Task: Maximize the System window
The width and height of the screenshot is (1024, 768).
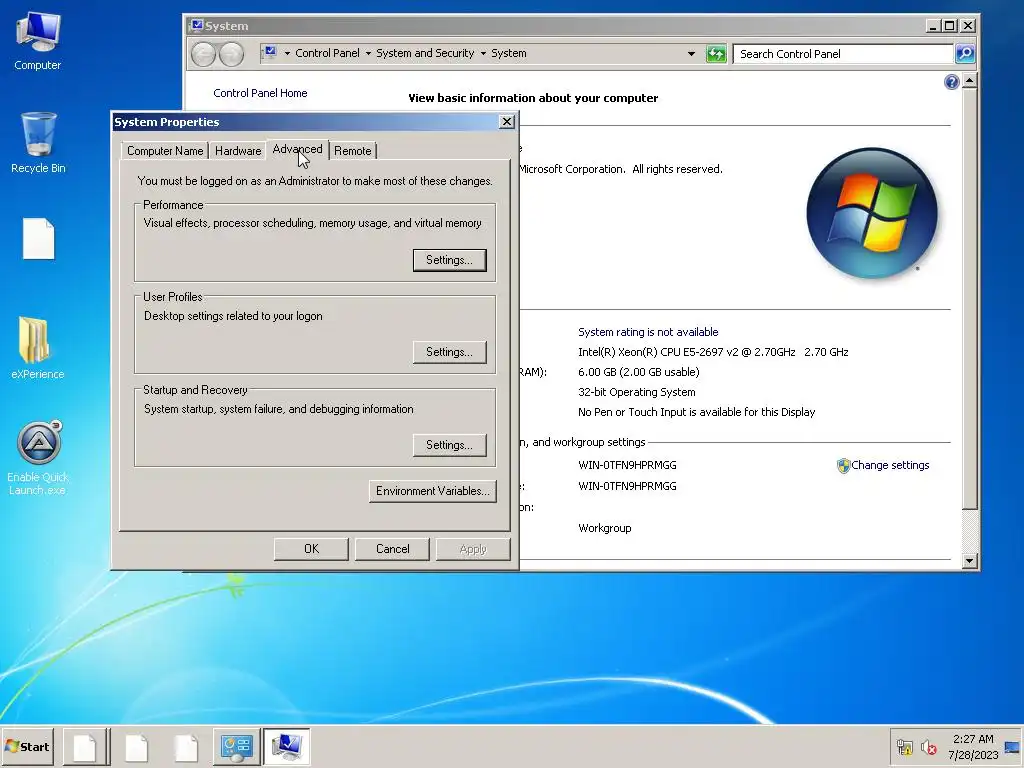Action: tap(950, 25)
